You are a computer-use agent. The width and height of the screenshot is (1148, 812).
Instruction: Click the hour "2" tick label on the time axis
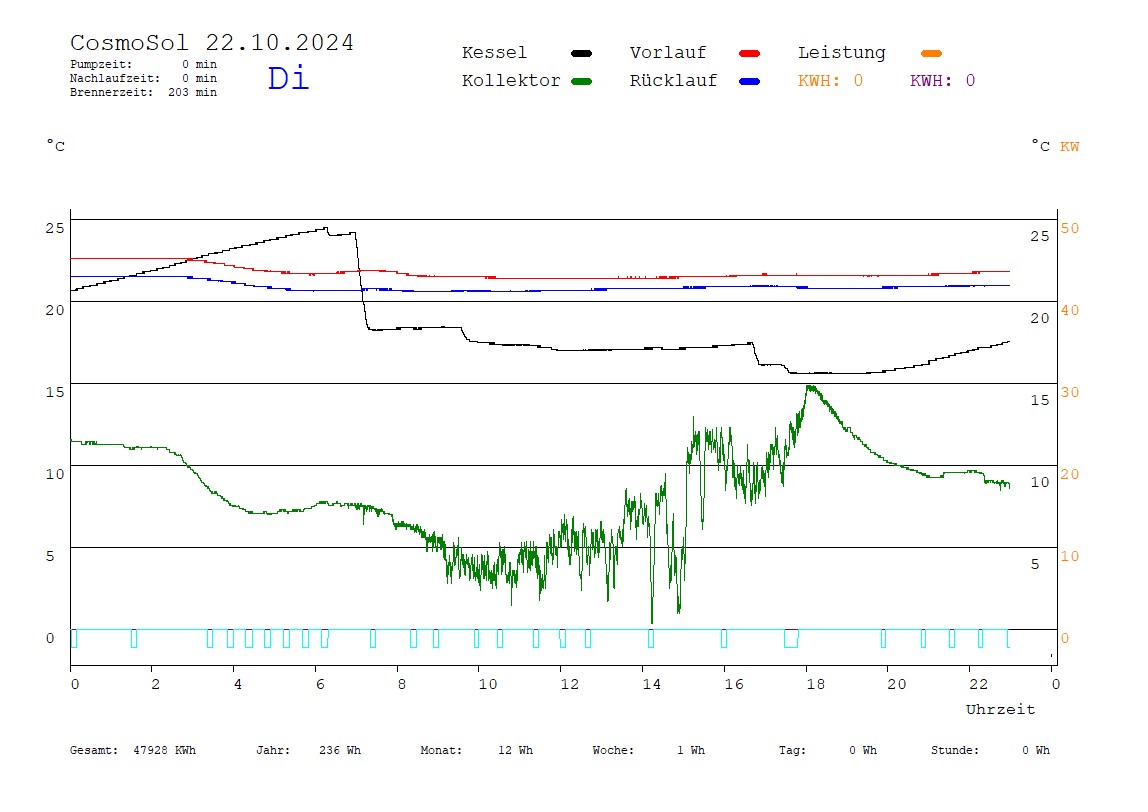click(x=155, y=685)
